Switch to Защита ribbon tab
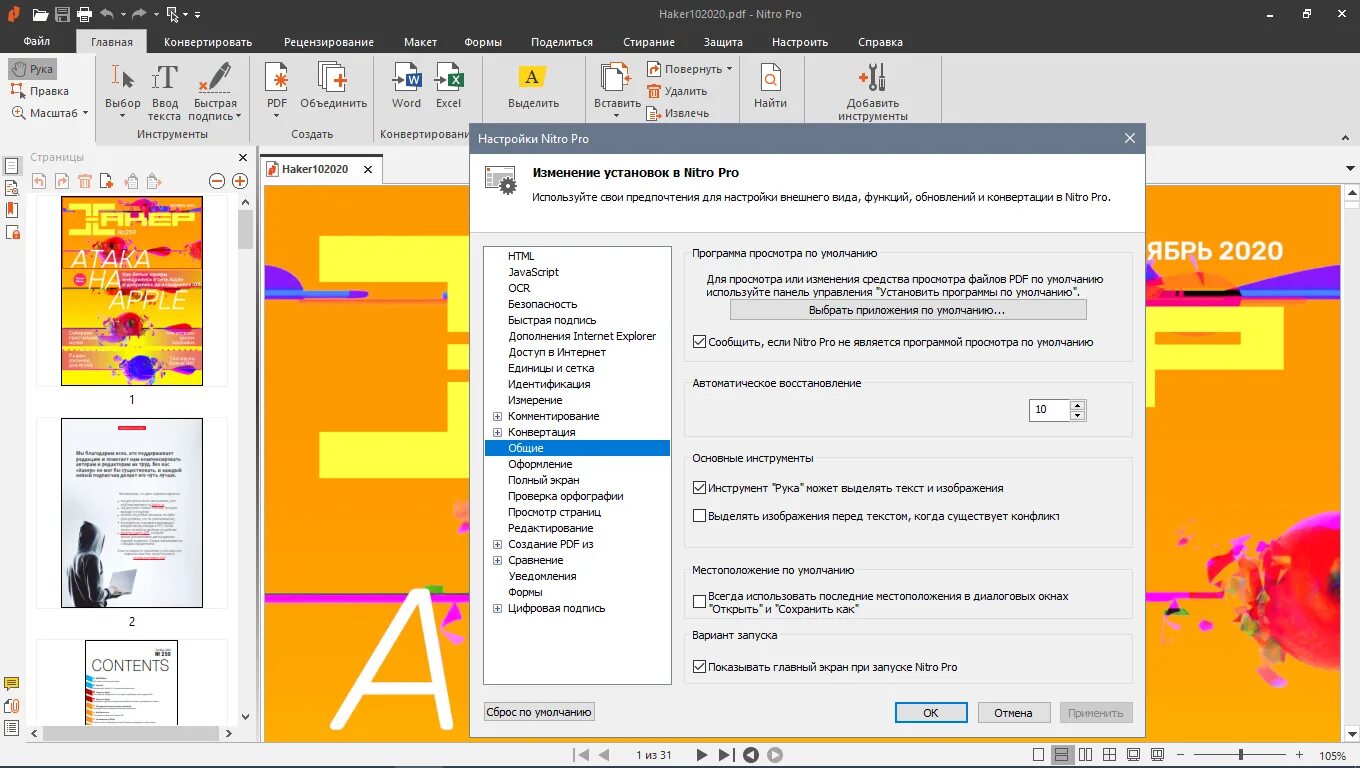This screenshot has width=1360, height=768. (x=723, y=42)
